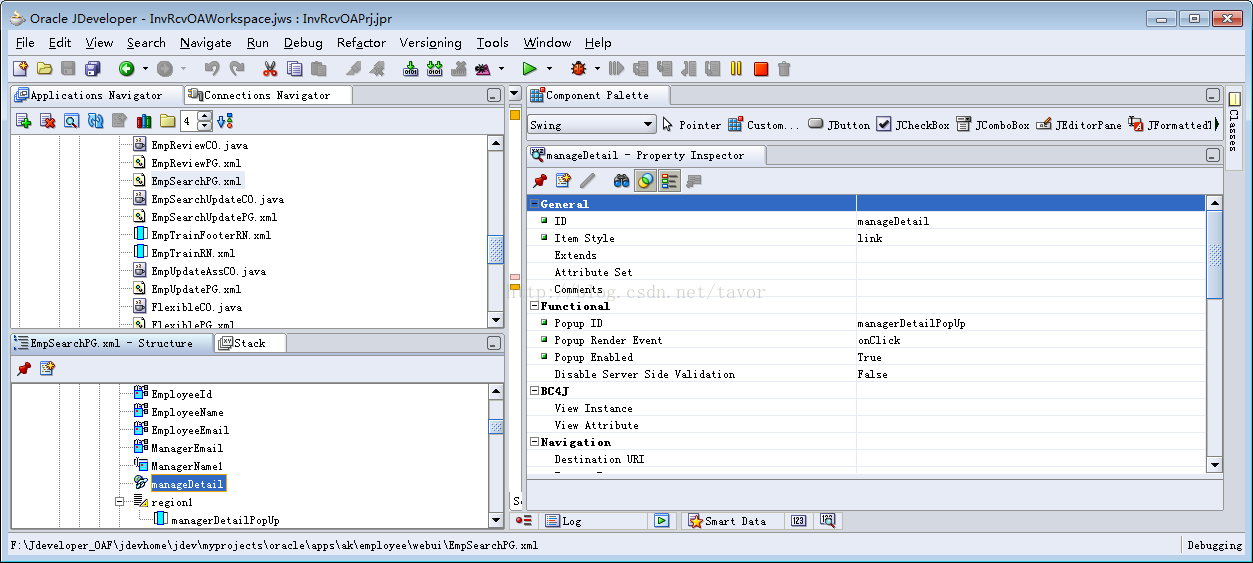Collapse the BC4J property category

pos(534,391)
